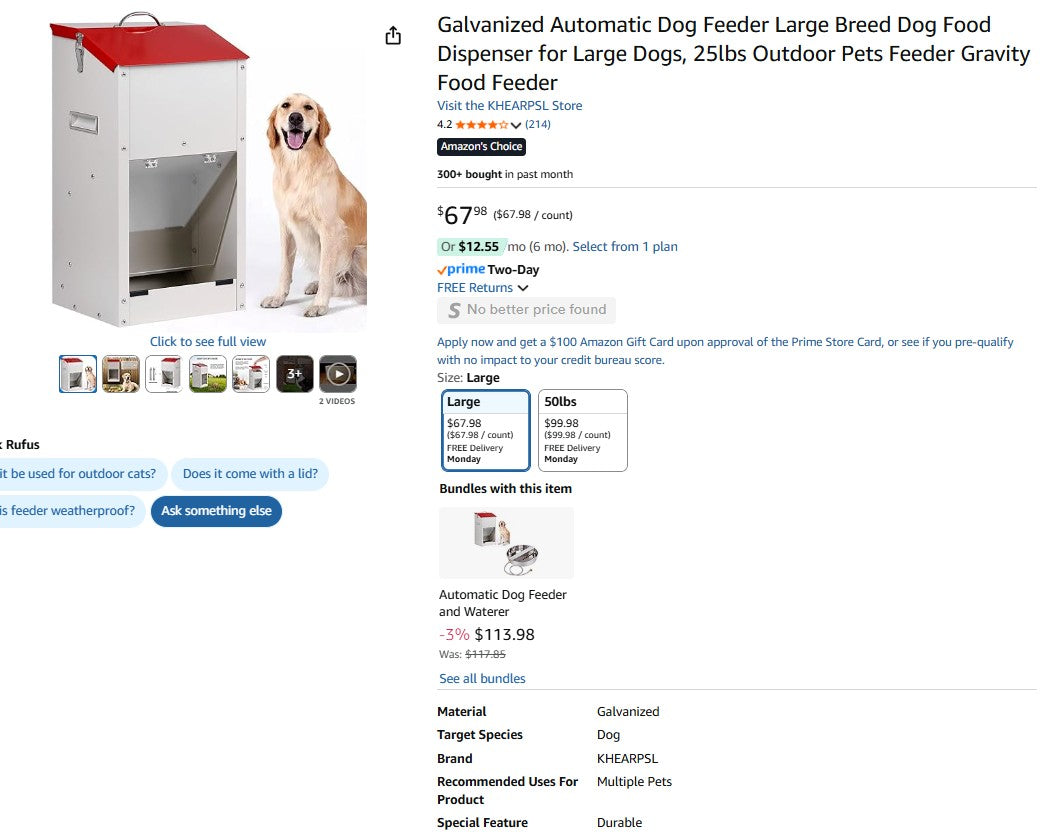
Task: Click the 'Ask something else' button
Action: pyautogui.click(x=216, y=511)
